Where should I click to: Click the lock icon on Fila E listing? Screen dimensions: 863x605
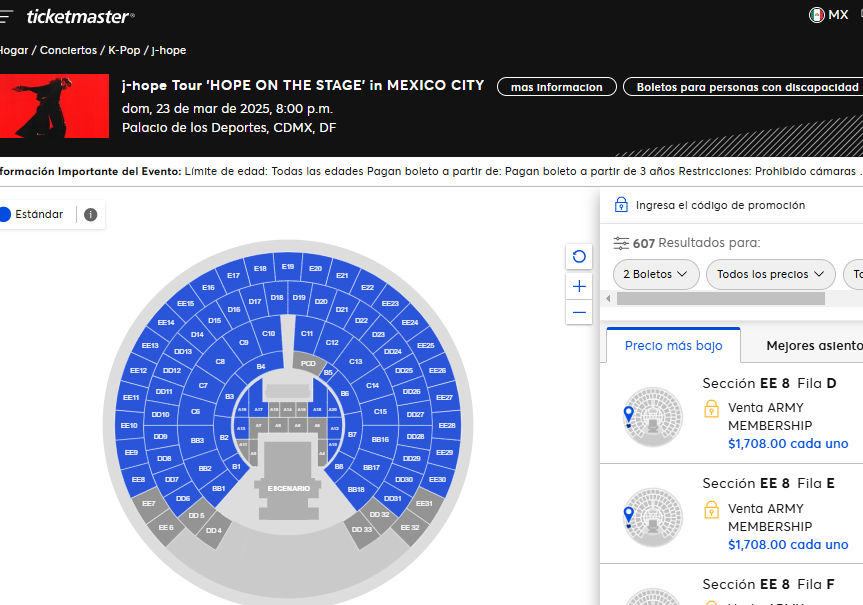(711, 509)
